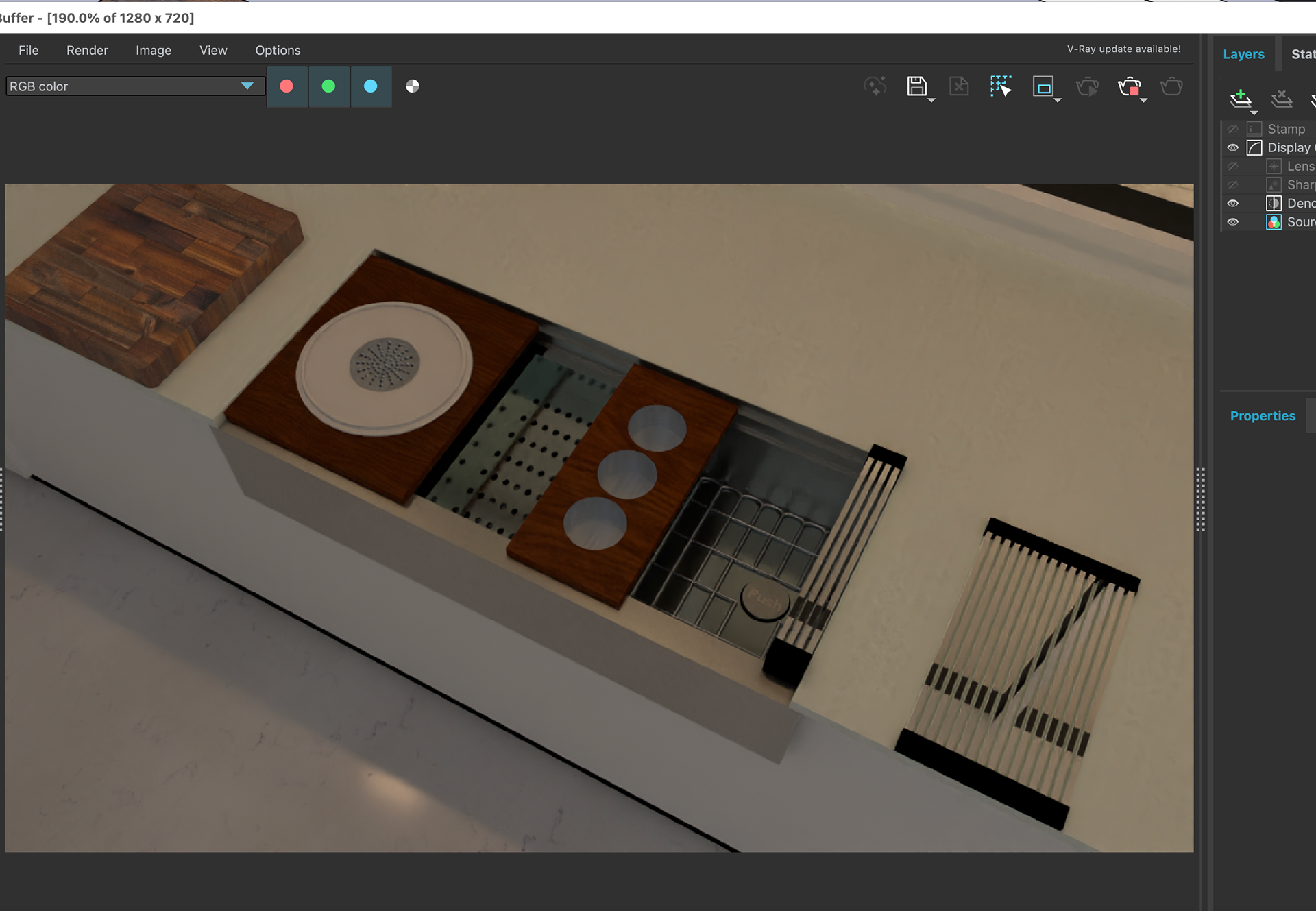
Task: Start render with the last teapot icon
Action: [x=1171, y=86]
